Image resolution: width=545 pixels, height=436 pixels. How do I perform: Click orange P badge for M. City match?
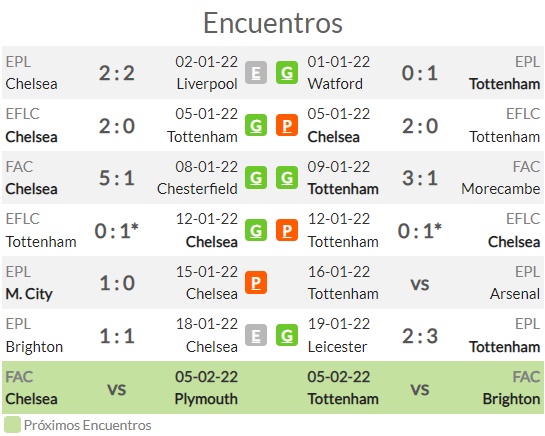[256, 283]
